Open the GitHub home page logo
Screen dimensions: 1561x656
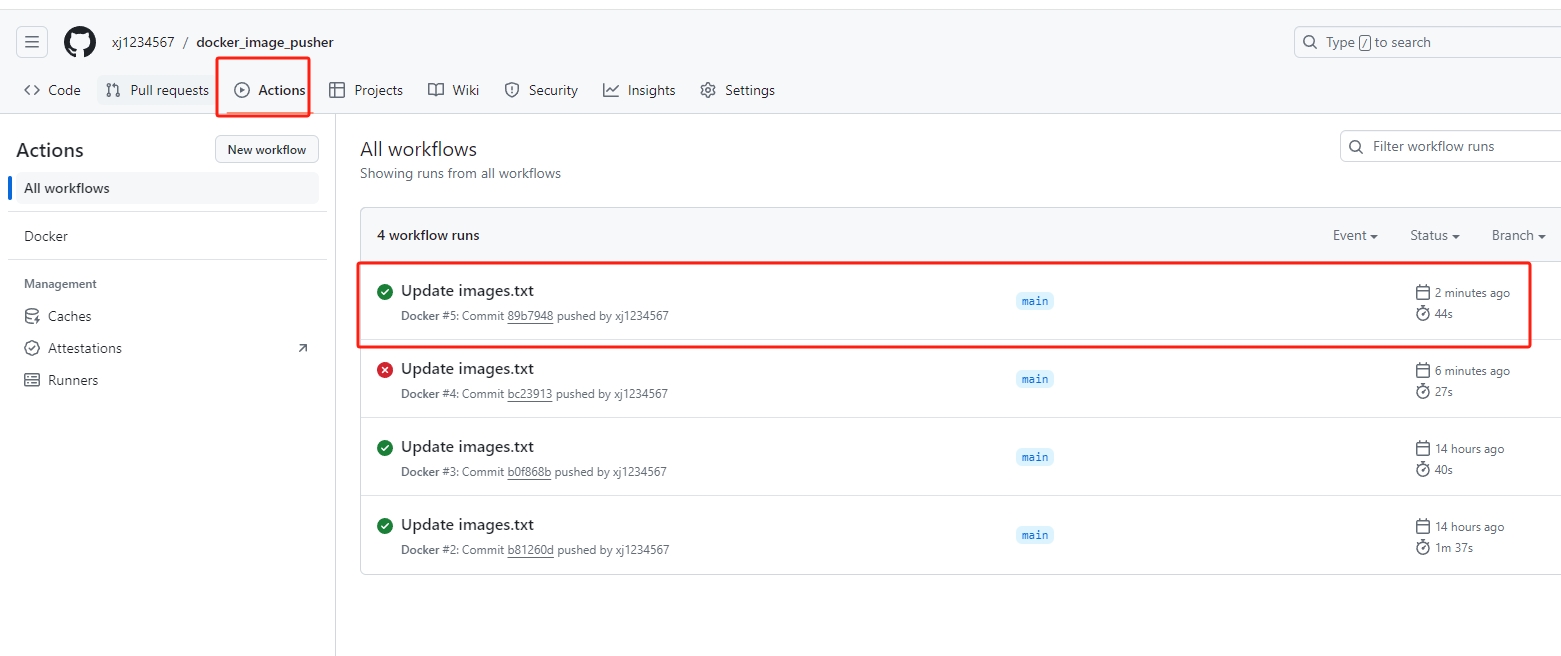click(x=79, y=41)
